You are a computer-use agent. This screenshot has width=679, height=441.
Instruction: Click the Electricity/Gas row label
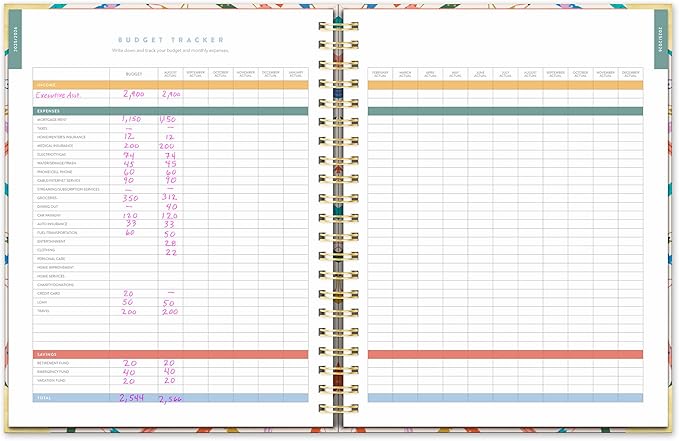coord(52,155)
